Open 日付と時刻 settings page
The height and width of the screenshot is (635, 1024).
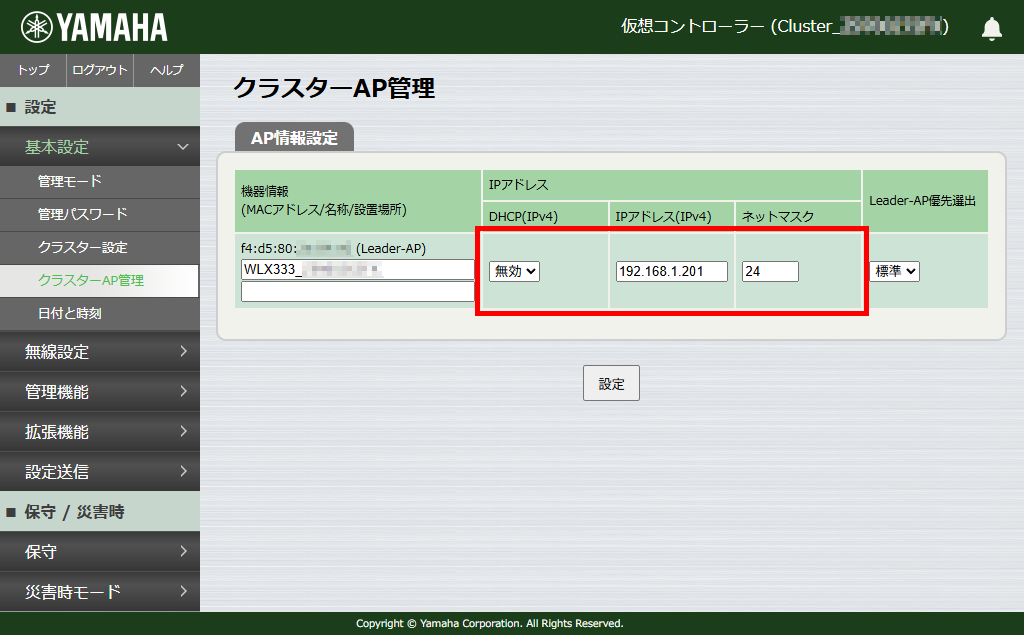(x=100, y=314)
